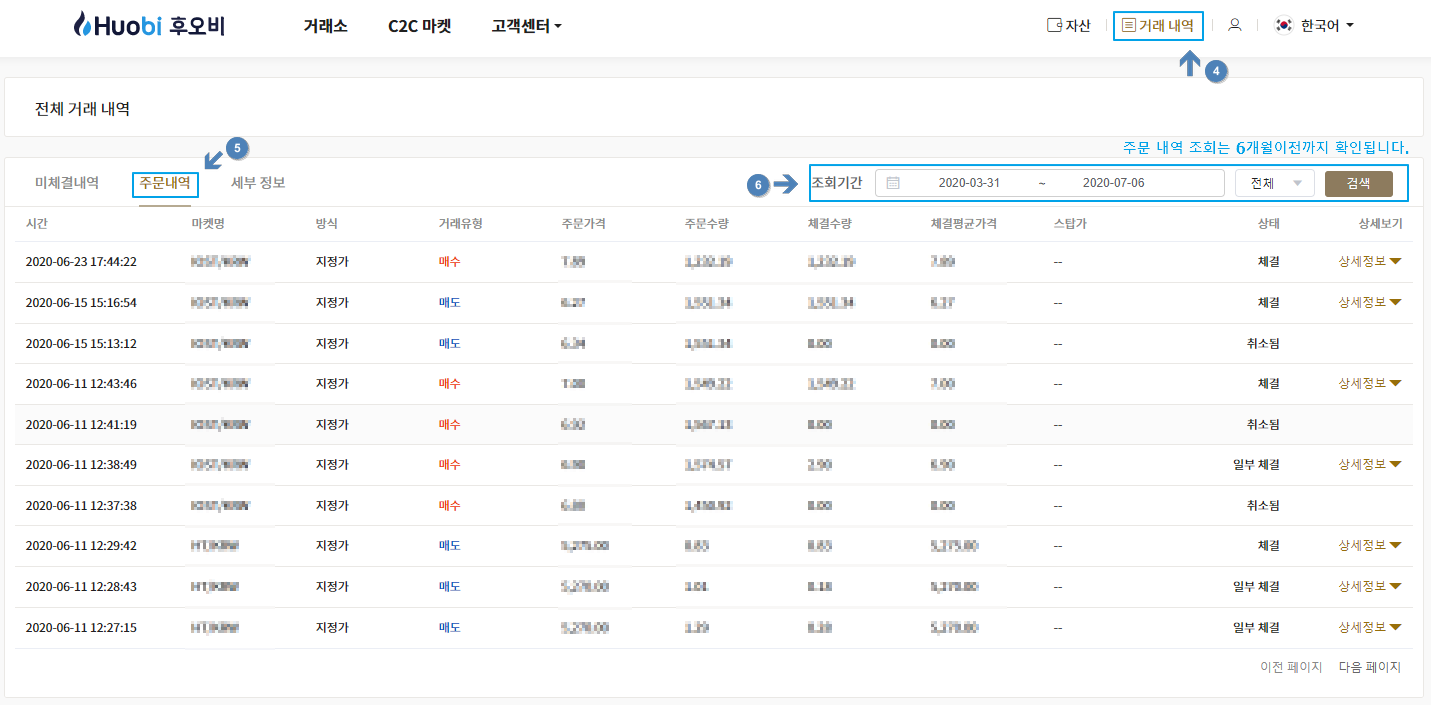Expand the 고객센터 dropdown
Screen dimensions: 1431x705
pyautogui.click(x=527, y=26)
